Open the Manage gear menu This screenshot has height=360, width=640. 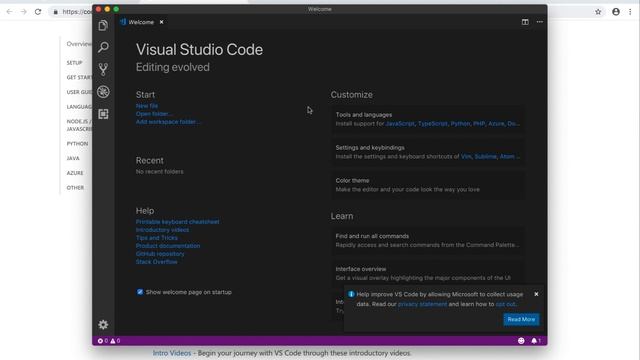103,324
